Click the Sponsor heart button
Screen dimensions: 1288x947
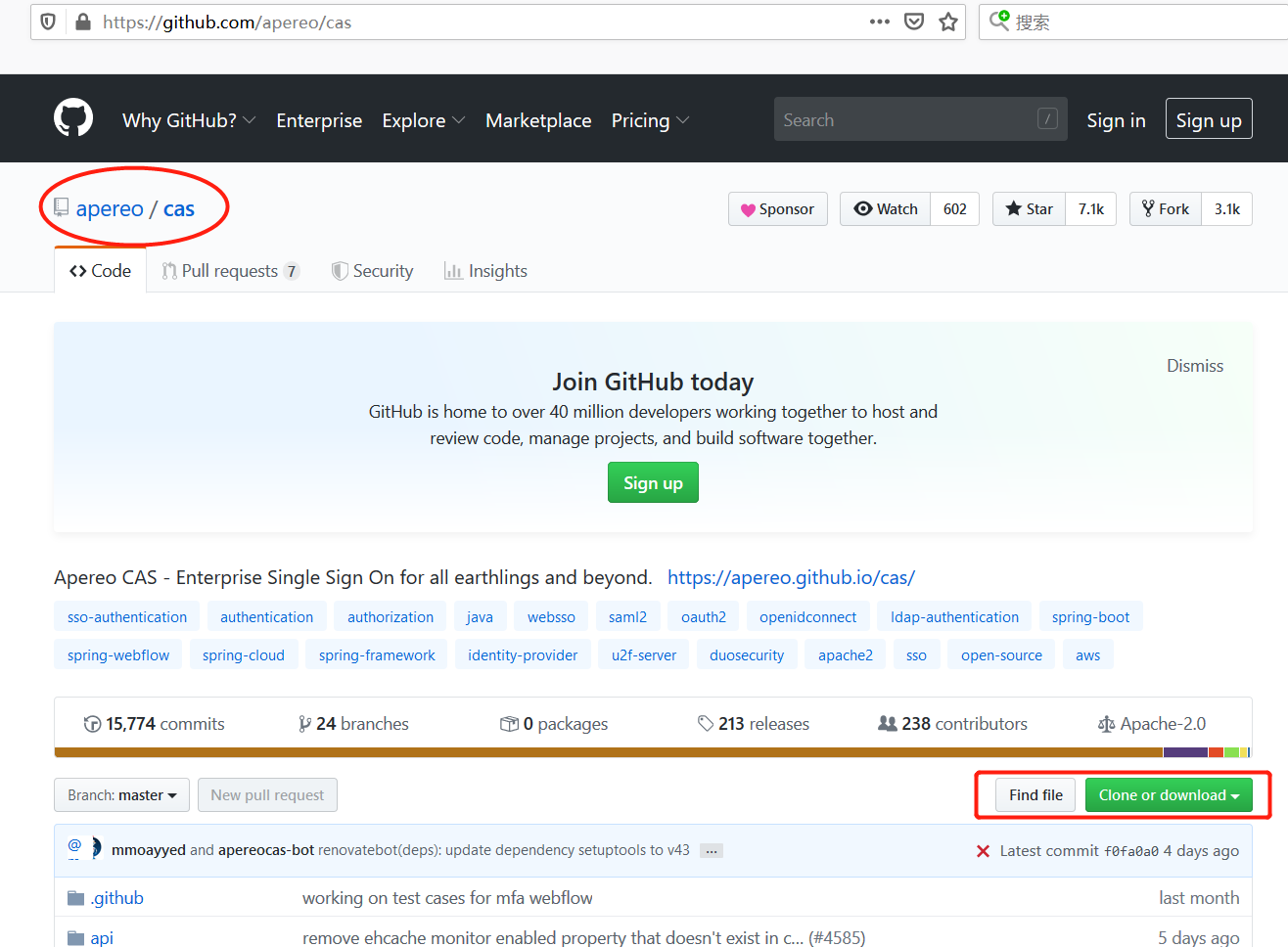pyautogui.click(x=778, y=209)
